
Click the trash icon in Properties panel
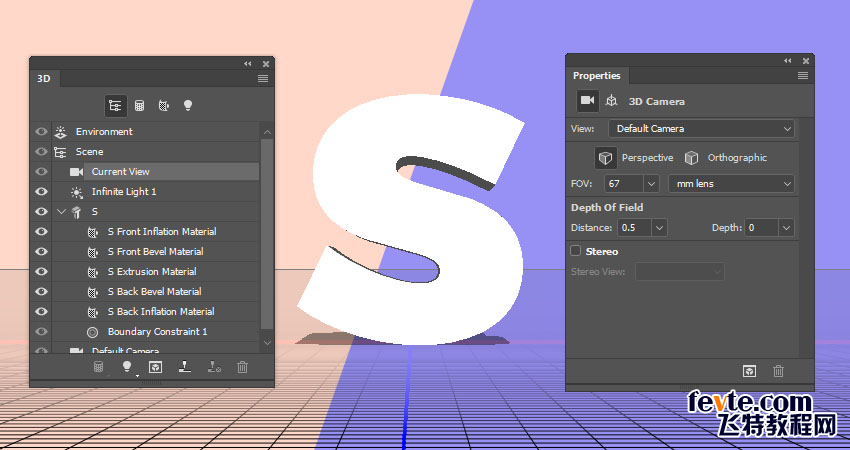pos(778,371)
